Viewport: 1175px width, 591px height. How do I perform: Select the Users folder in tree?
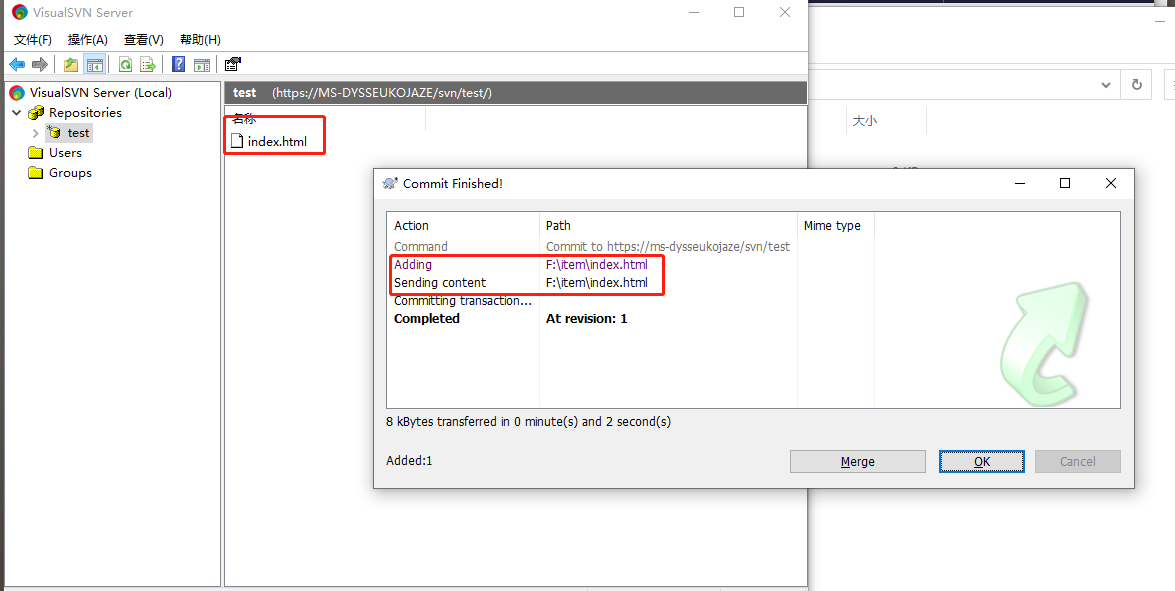coord(65,153)
